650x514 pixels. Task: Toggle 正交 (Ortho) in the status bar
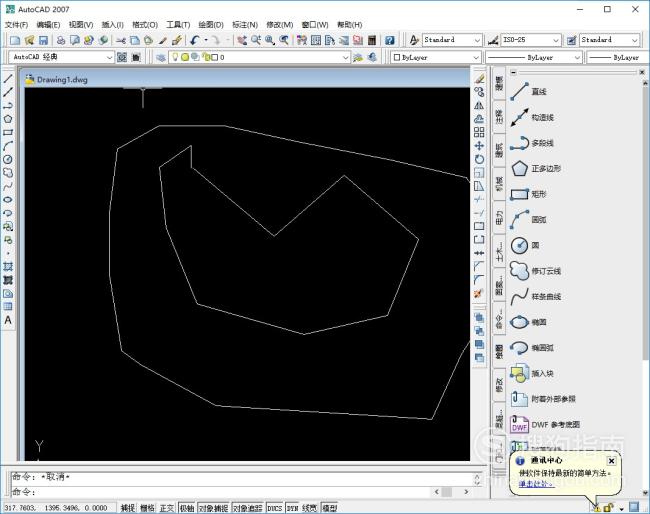point(167,508)
